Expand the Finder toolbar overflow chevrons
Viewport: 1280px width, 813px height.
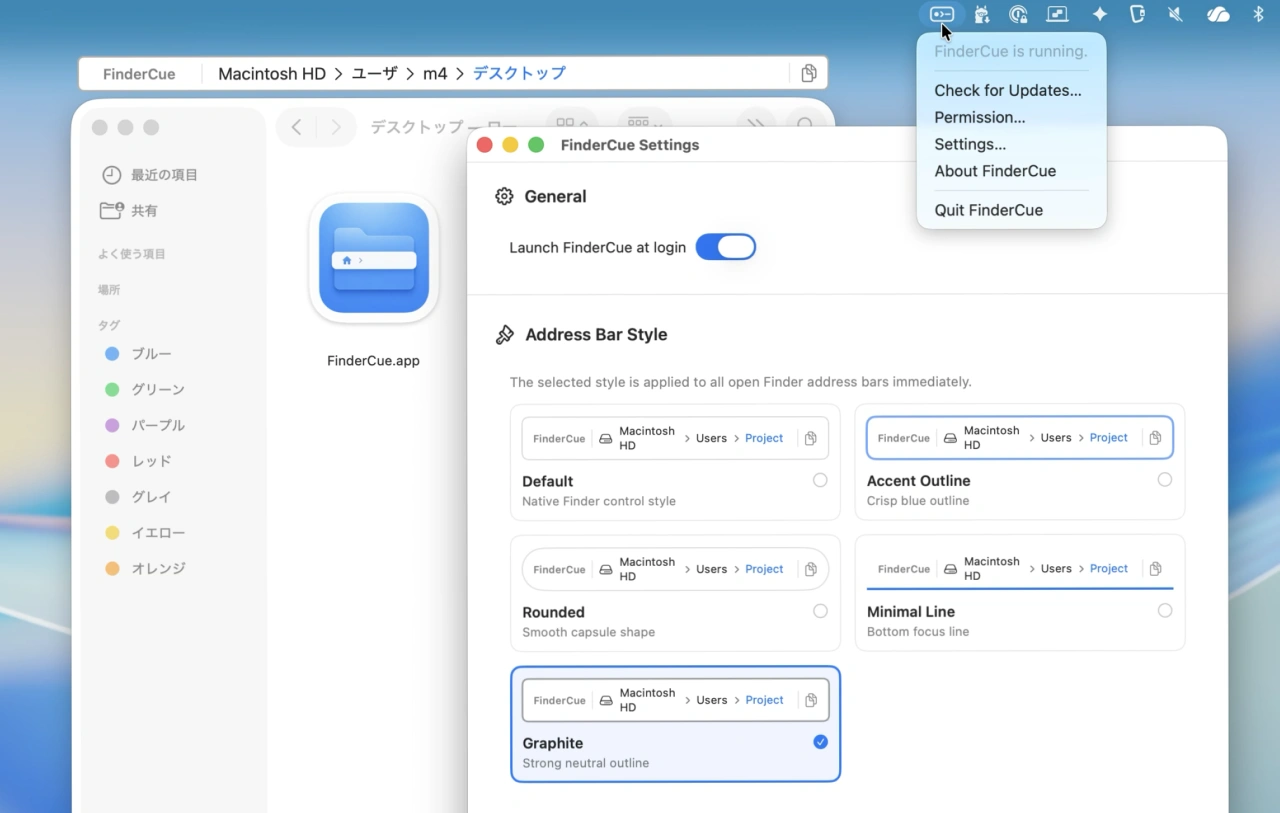click(756, 125)
